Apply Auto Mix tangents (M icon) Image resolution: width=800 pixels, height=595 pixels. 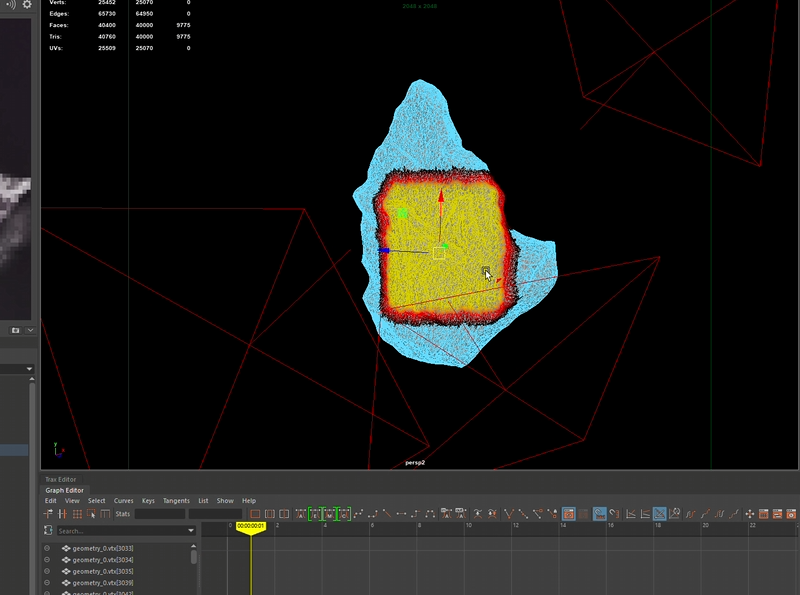[330, 514]
